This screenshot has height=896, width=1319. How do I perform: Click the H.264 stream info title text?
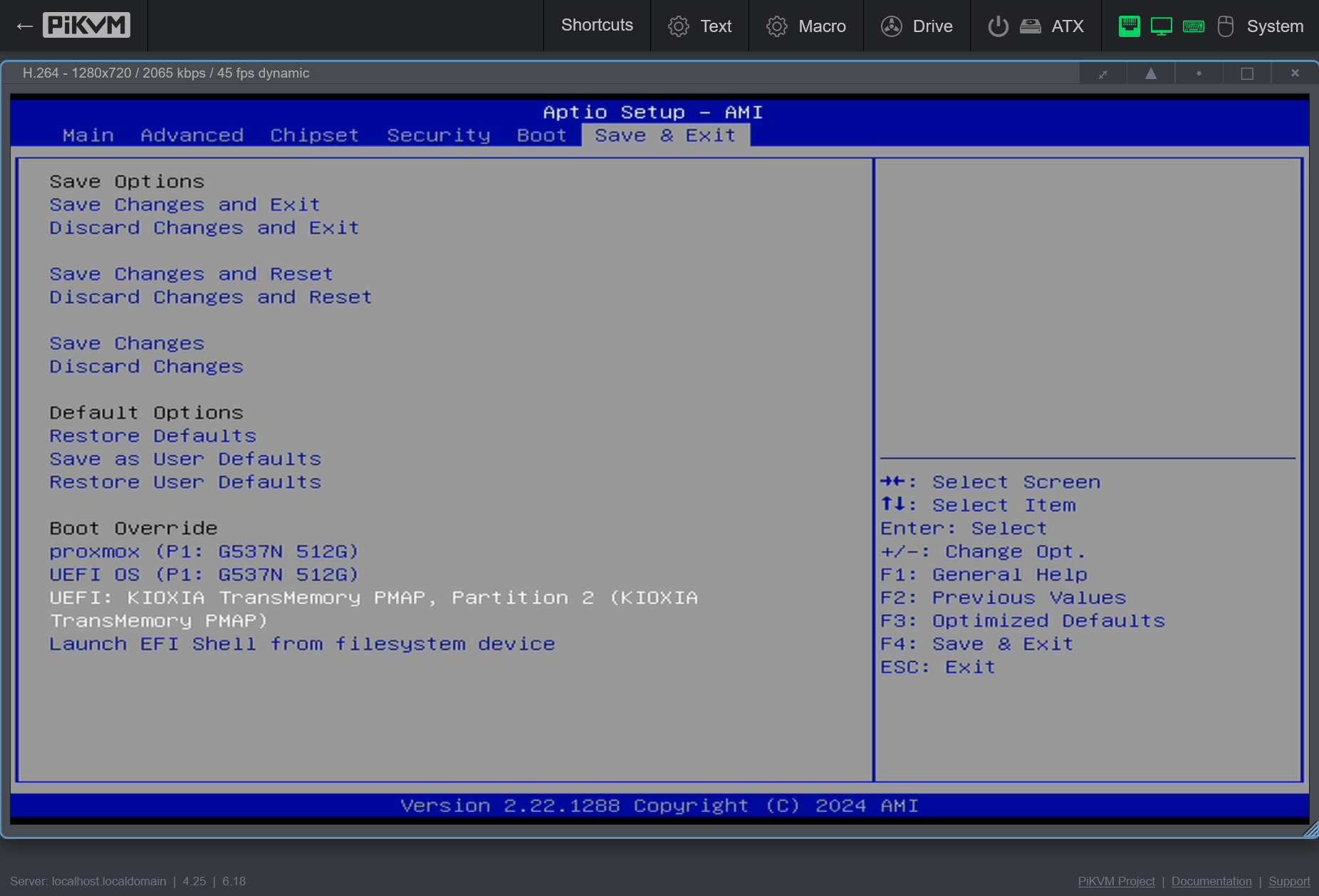pos(166,73)
